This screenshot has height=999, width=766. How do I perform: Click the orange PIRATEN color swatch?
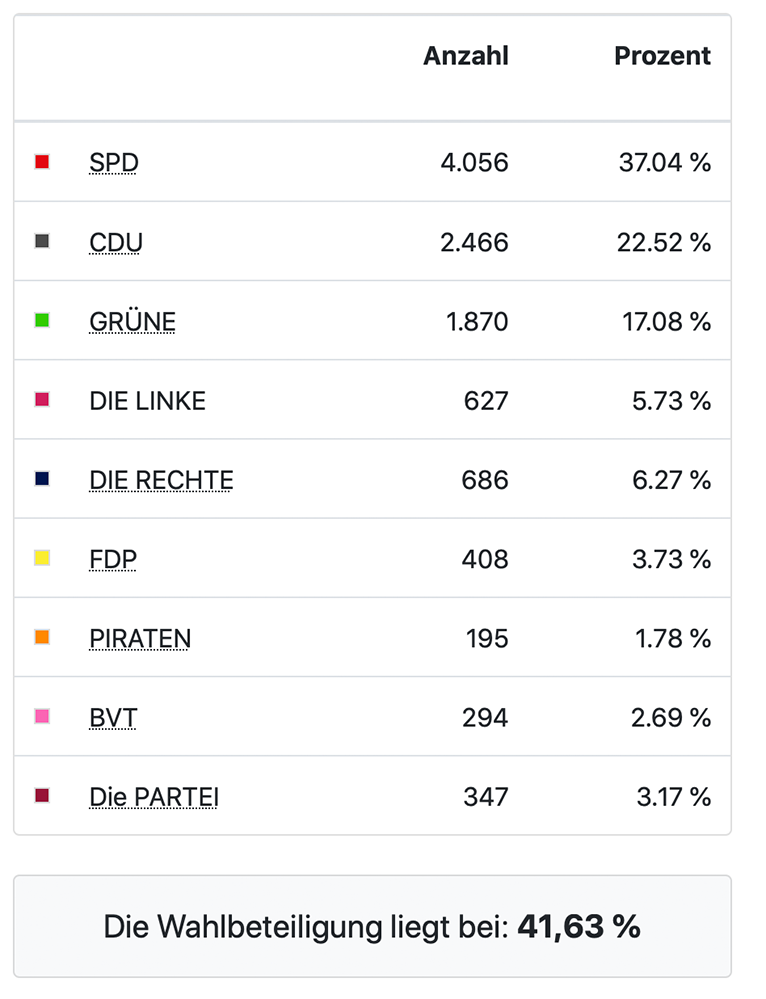coord(42,637)
